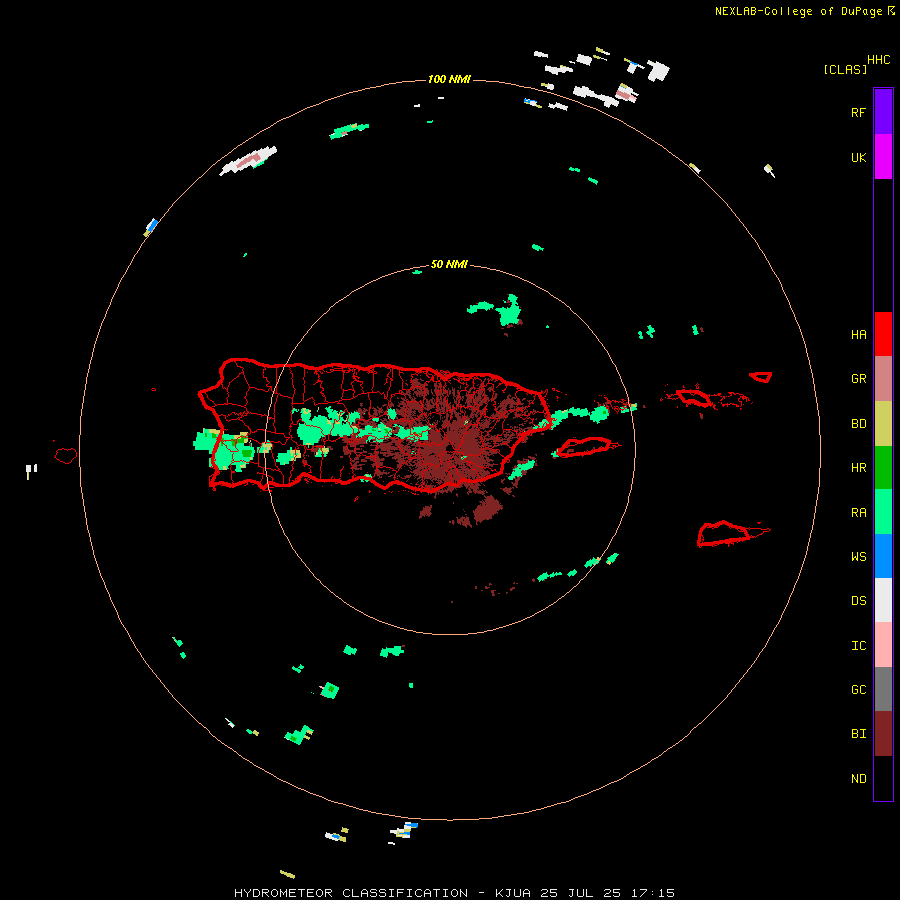
Task: Click the HHC product label
Action: pyautogui.click(x=878, y=60)
